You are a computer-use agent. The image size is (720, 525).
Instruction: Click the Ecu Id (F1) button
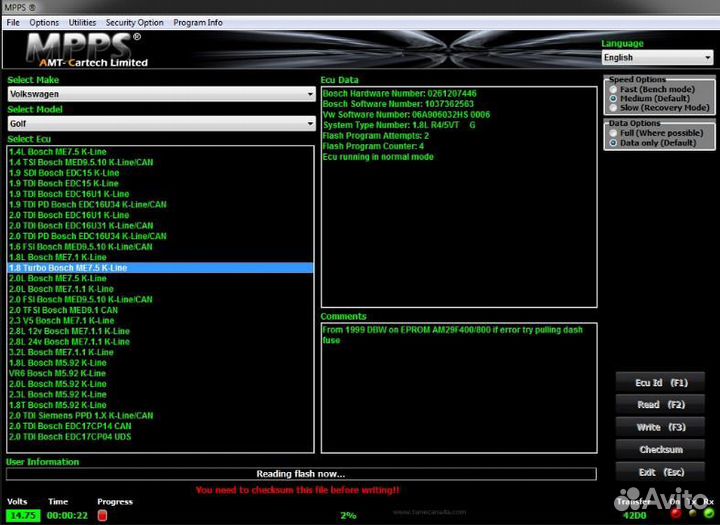coord(660,383)
